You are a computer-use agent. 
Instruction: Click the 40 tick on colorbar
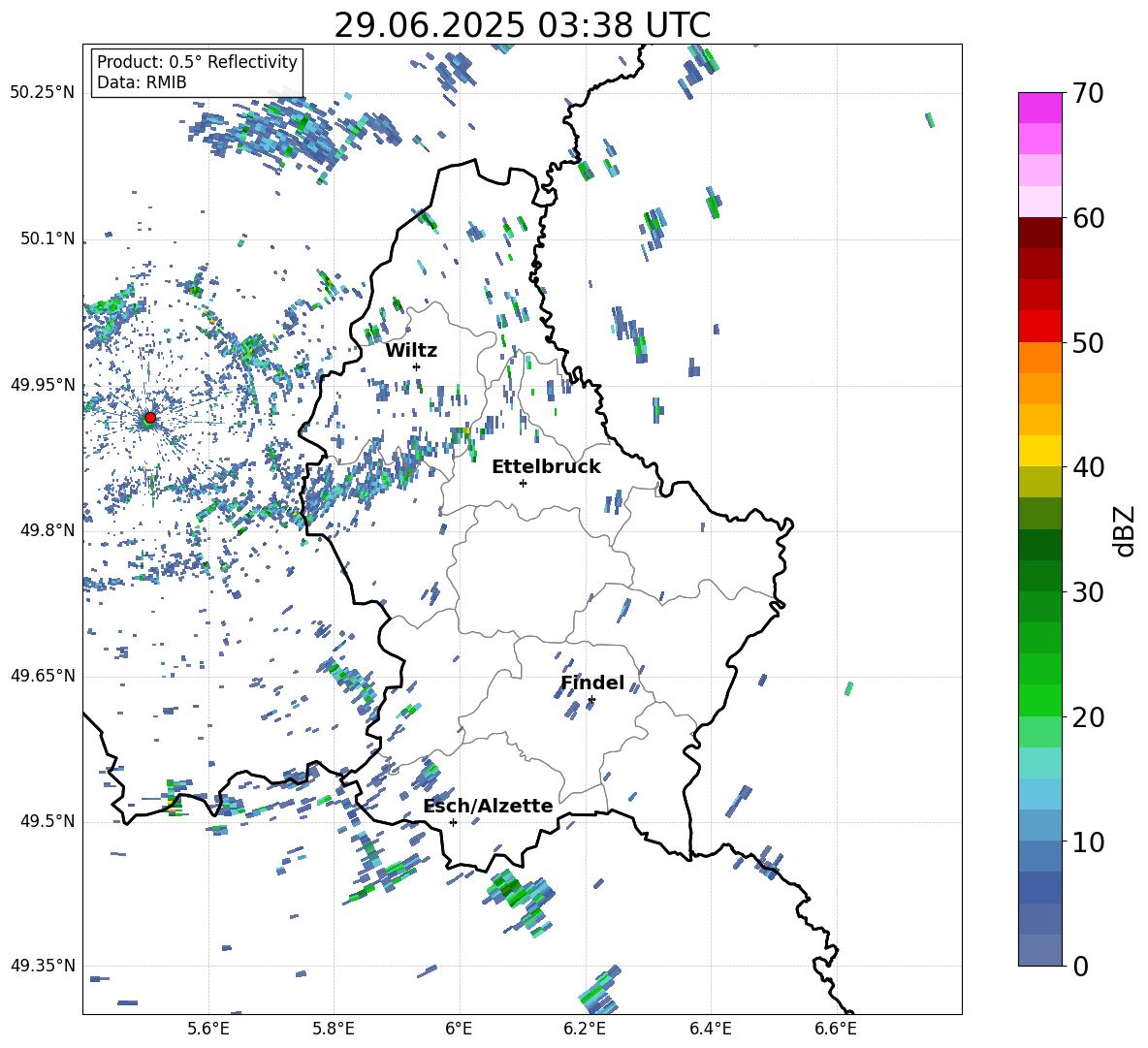click(x=1088, y=467)
